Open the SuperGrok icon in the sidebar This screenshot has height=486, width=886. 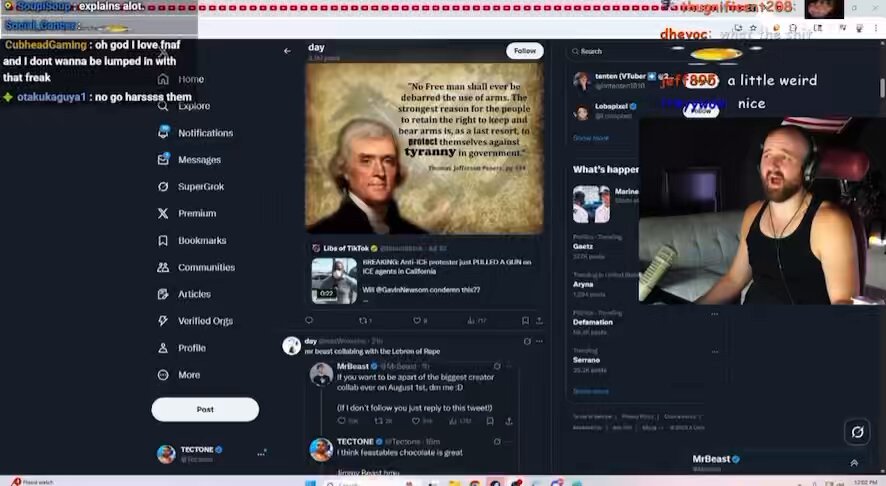point(163,186)
